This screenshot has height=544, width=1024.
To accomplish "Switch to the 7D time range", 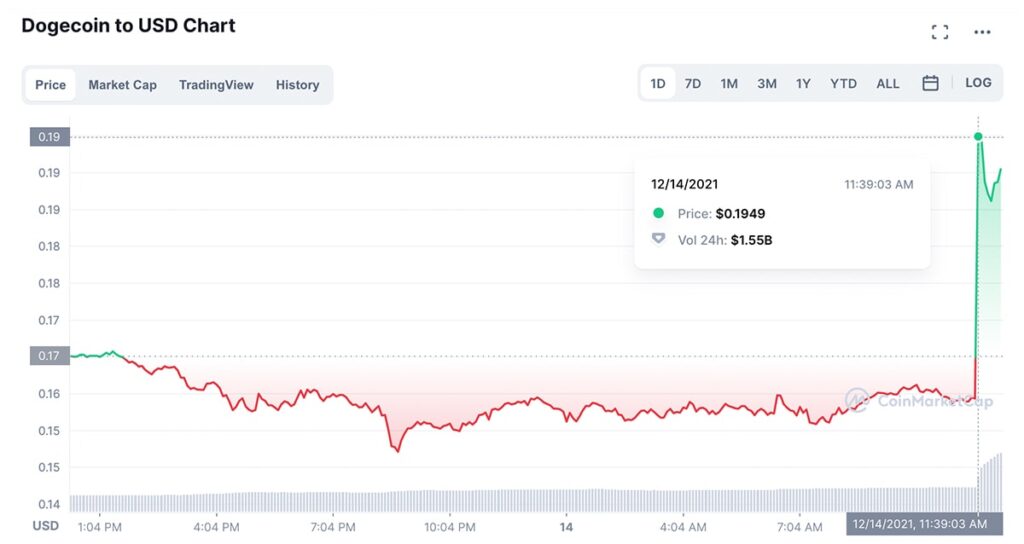I will pos(692,84).
